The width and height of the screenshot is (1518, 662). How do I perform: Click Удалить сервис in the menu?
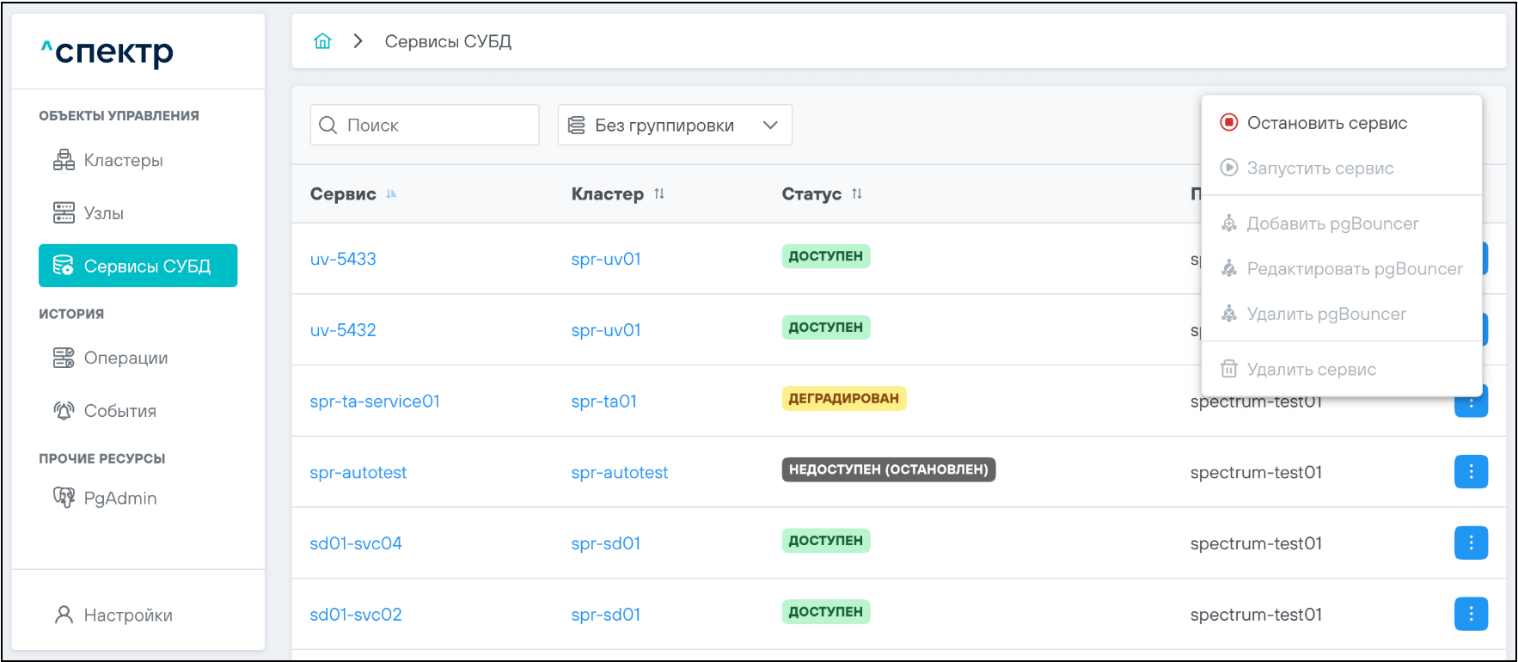[1311, 370]
